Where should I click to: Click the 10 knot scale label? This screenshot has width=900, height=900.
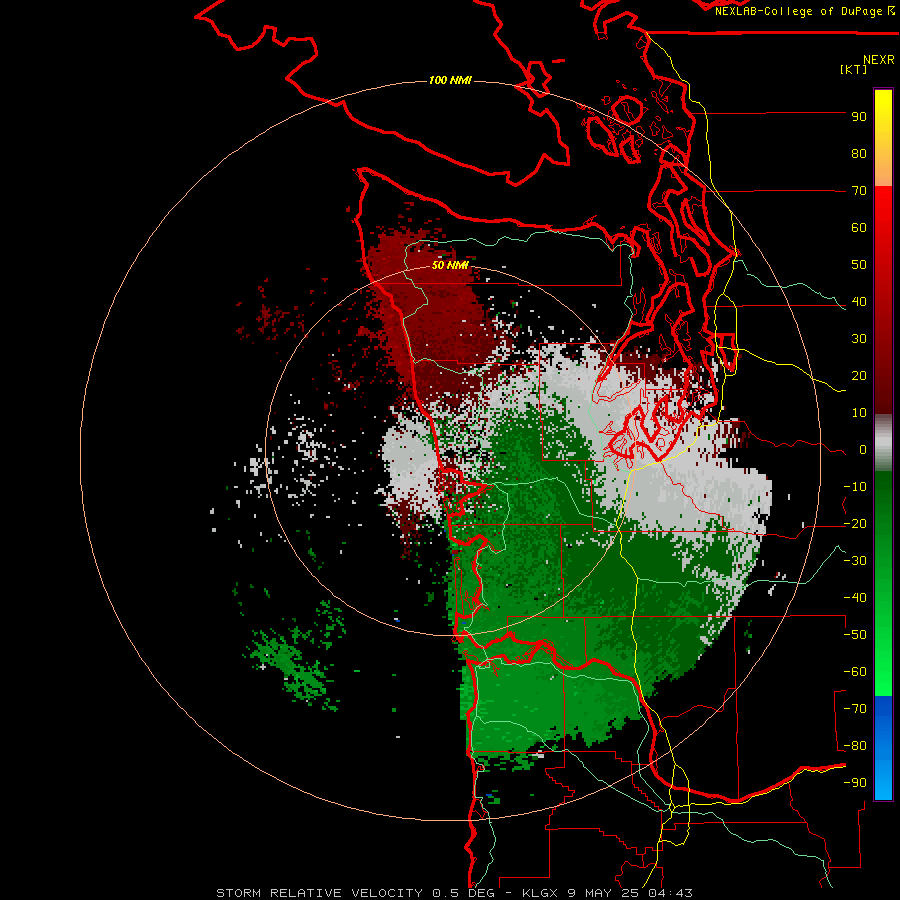point(859,413)
